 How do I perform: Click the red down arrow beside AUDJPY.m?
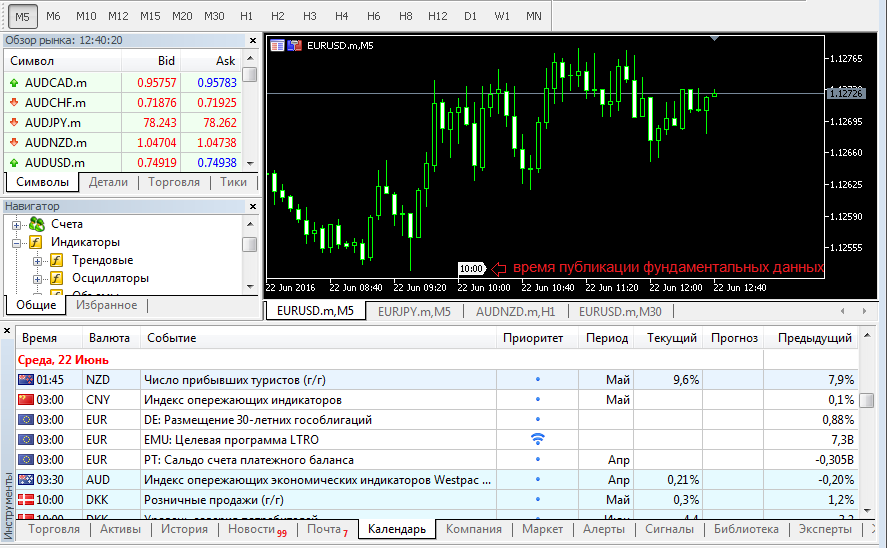pyautogui.click(x=14, y=123)
